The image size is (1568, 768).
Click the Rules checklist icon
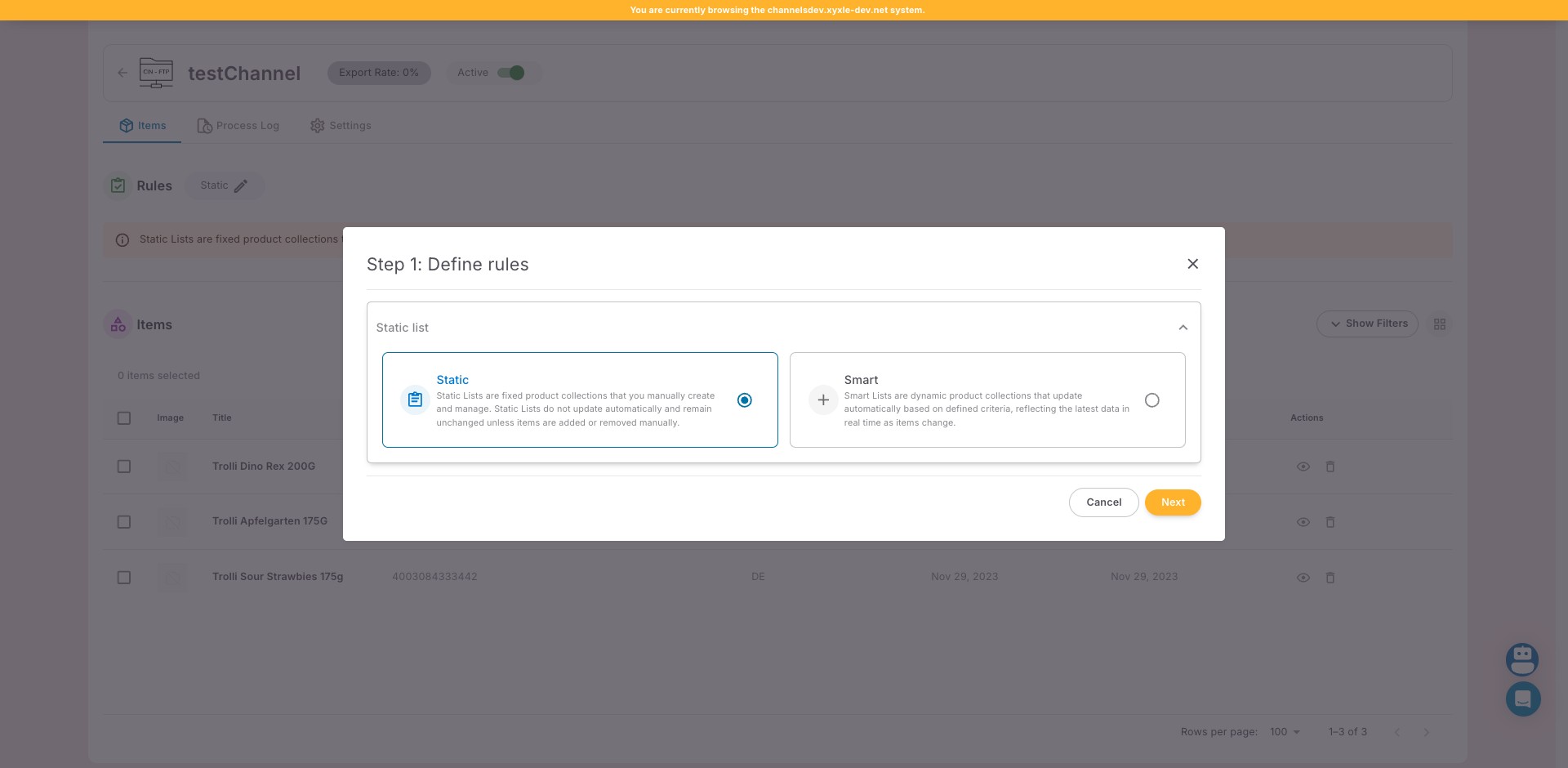(118, 185)
